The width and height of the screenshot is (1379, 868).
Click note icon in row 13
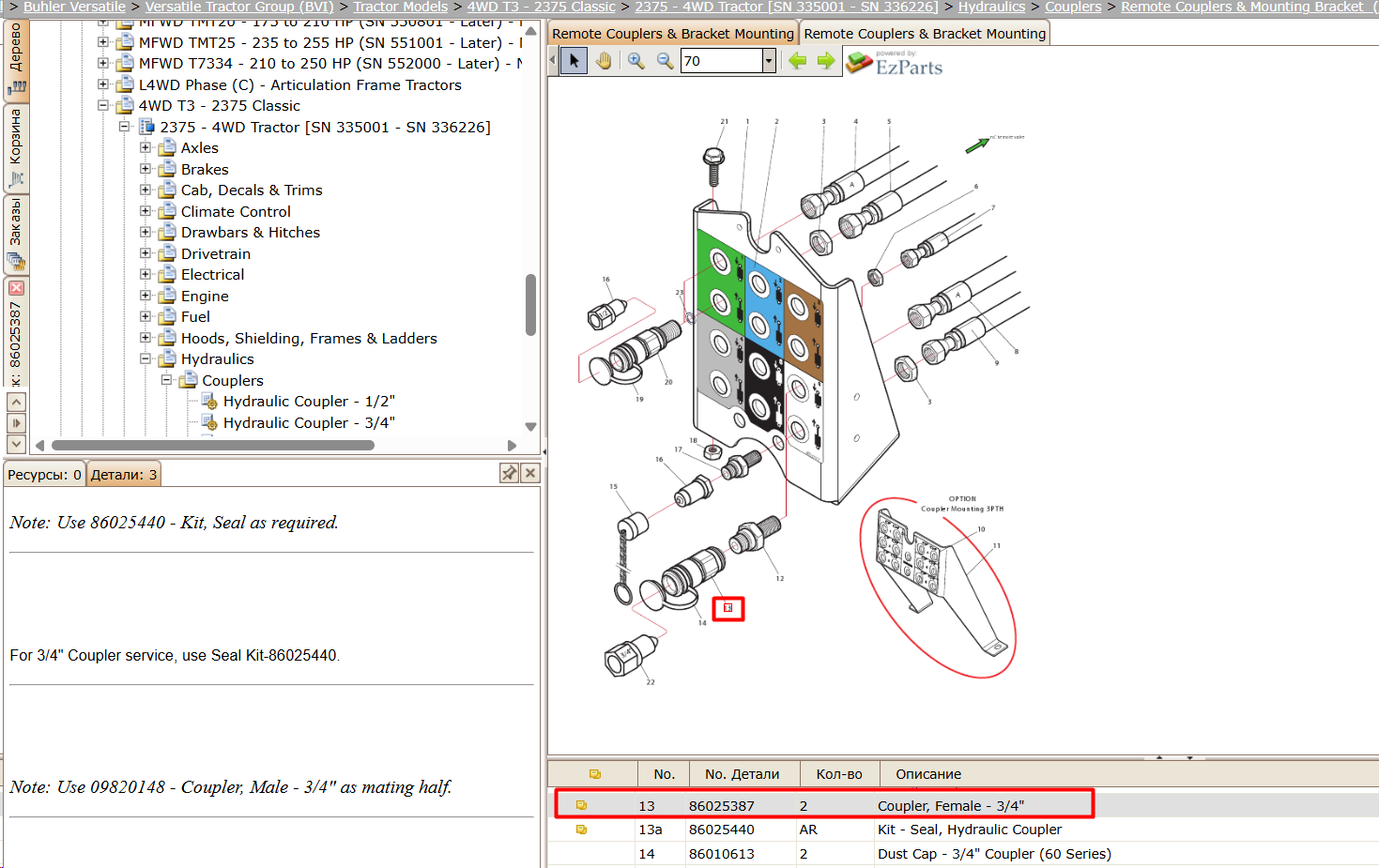(x=581, y=805)
